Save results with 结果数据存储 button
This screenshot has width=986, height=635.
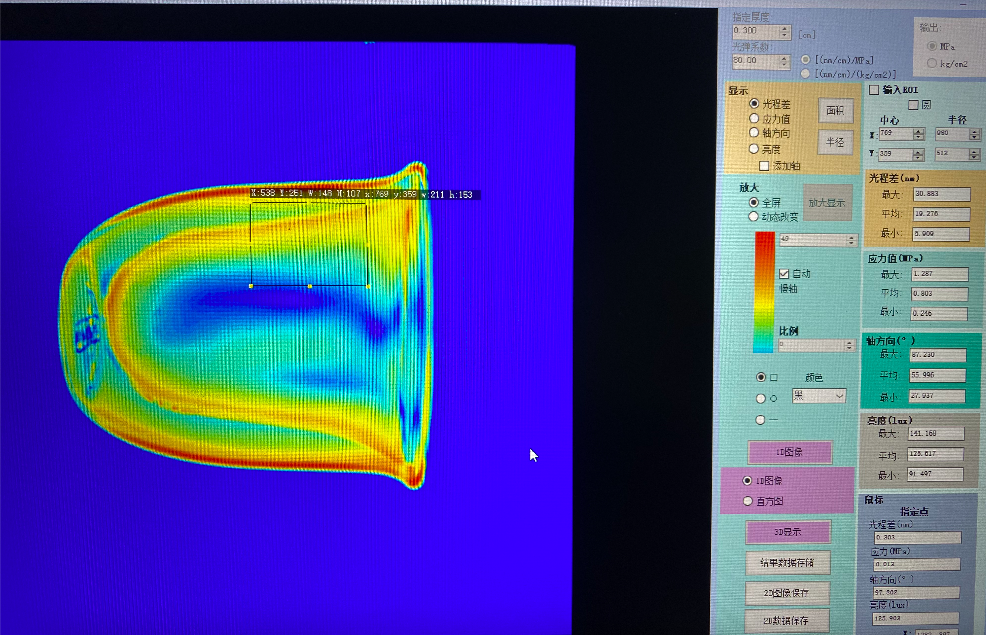coord(789,563)
